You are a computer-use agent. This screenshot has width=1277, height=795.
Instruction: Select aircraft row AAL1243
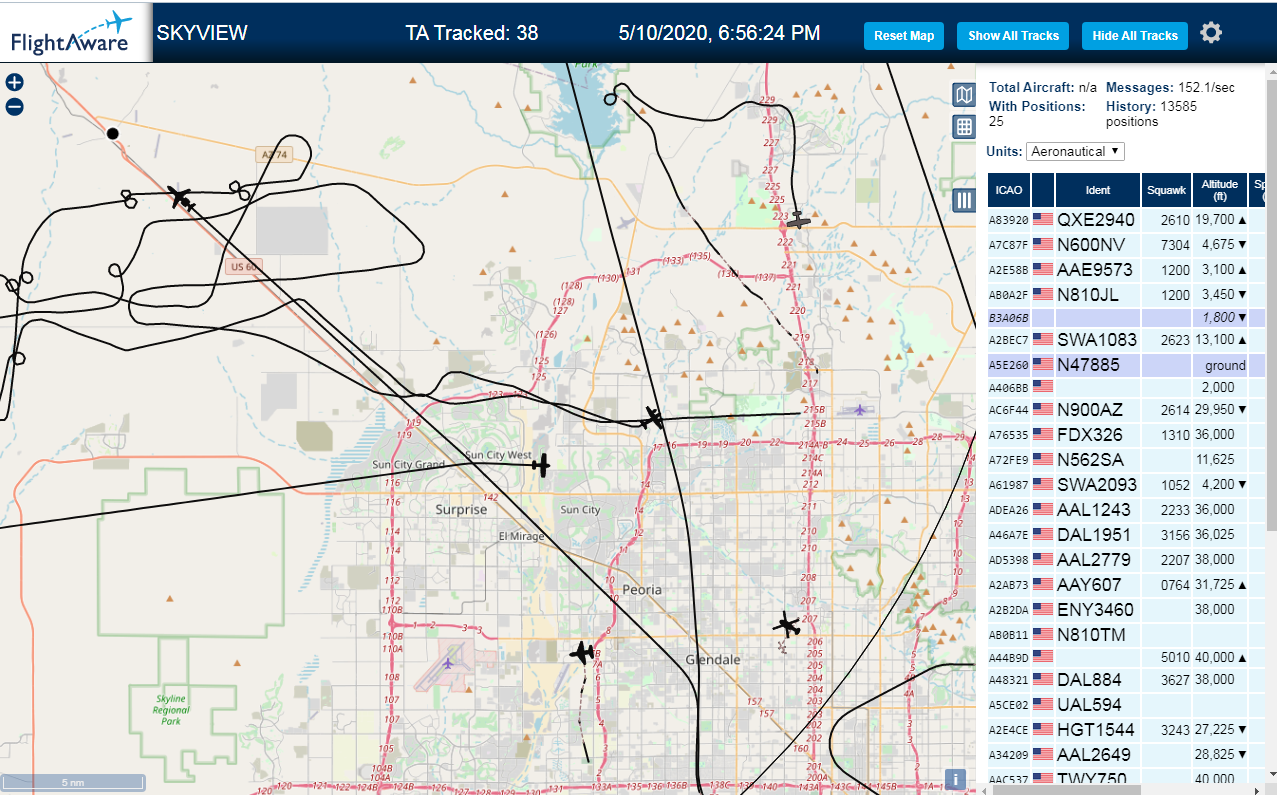(x=1126, y=510)
